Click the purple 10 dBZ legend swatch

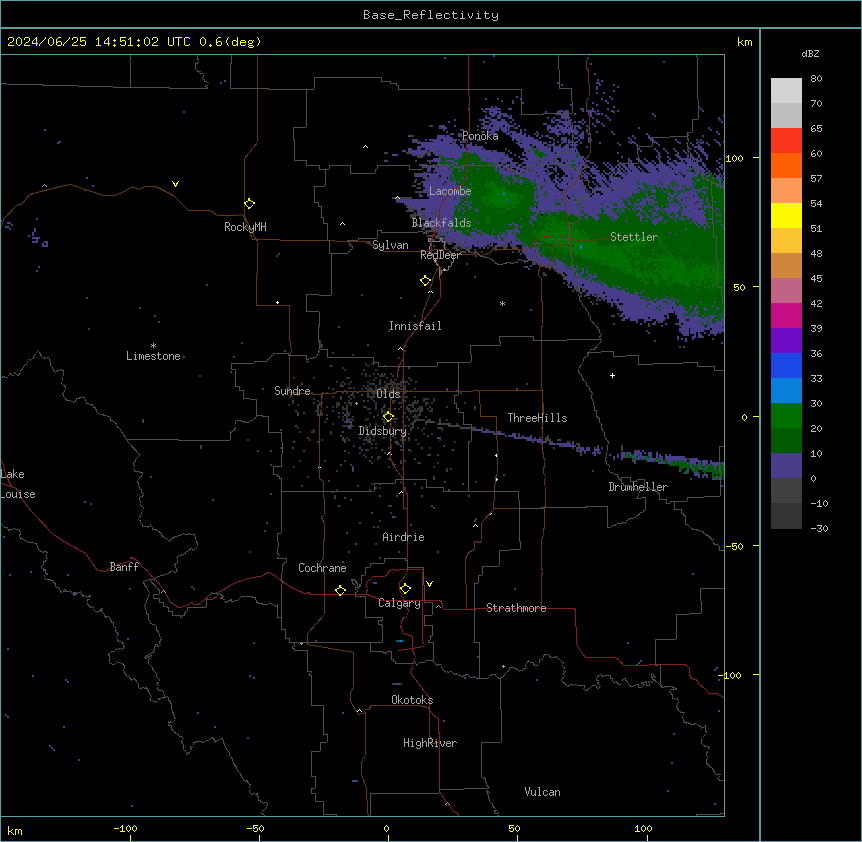click(786, 466)
